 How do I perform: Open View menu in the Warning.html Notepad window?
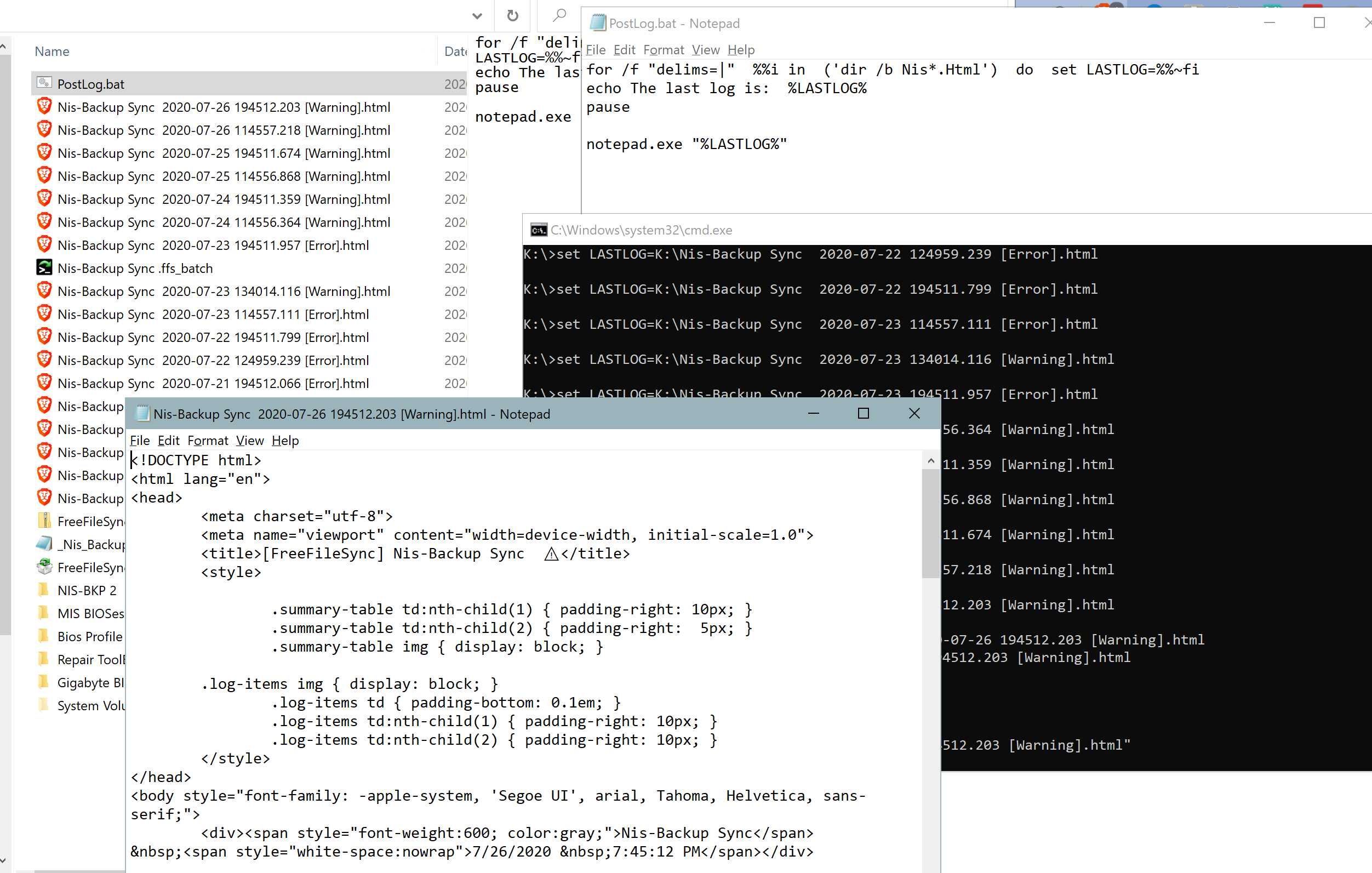click(250, 441)
